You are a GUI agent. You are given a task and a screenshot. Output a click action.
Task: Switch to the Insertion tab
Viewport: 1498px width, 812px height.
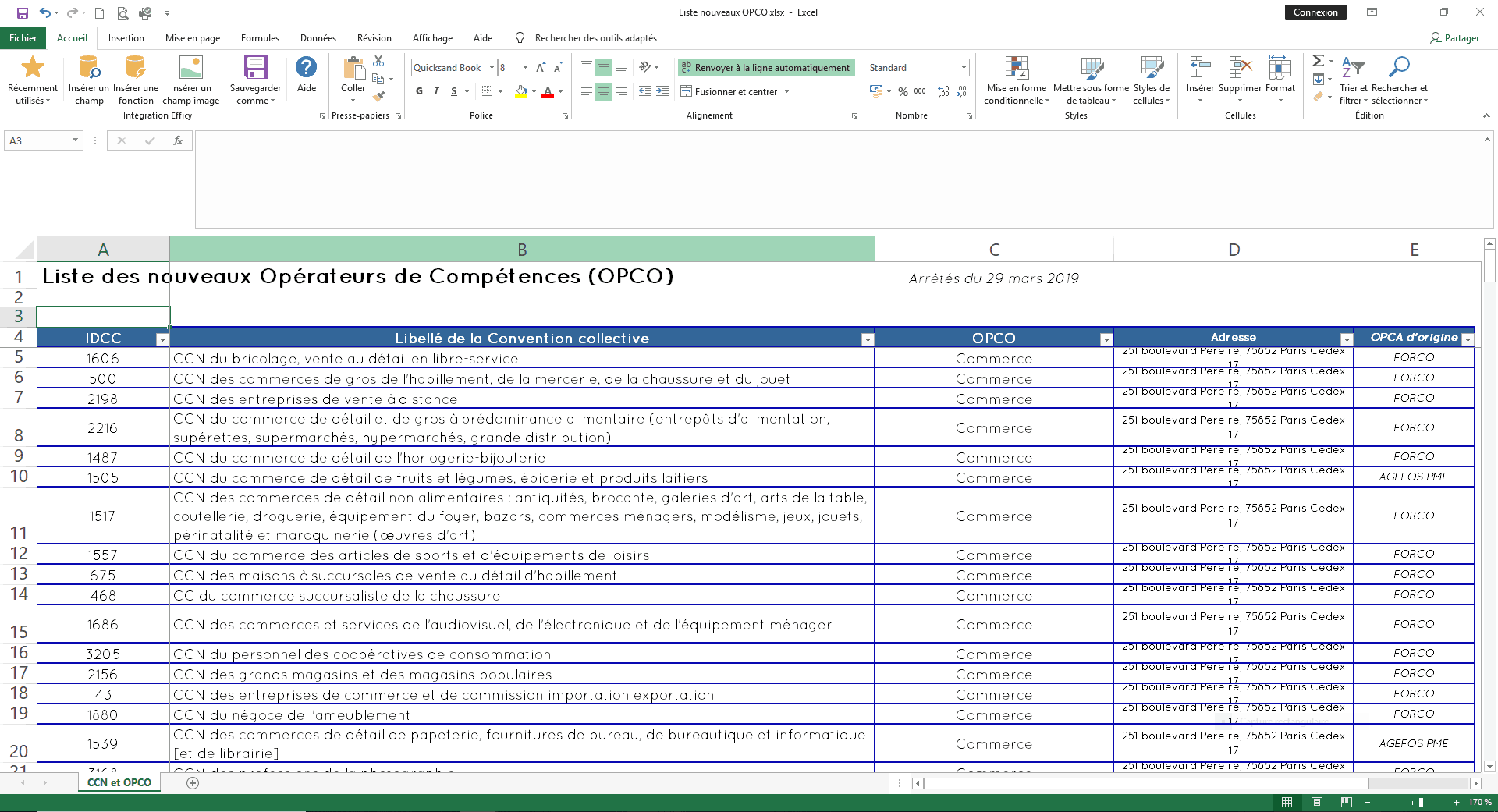pyautogui.click(x=126, y=38)
